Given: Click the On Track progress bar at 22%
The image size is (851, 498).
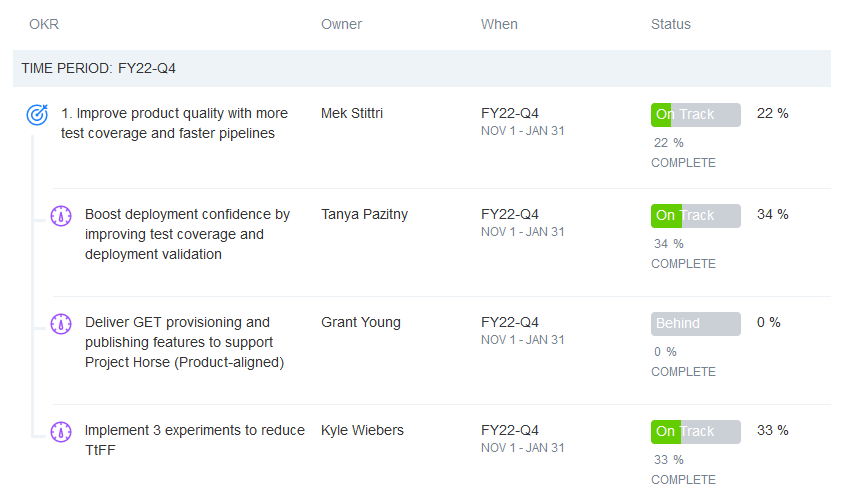Looking at the screenshot, I should click(695, 114).
